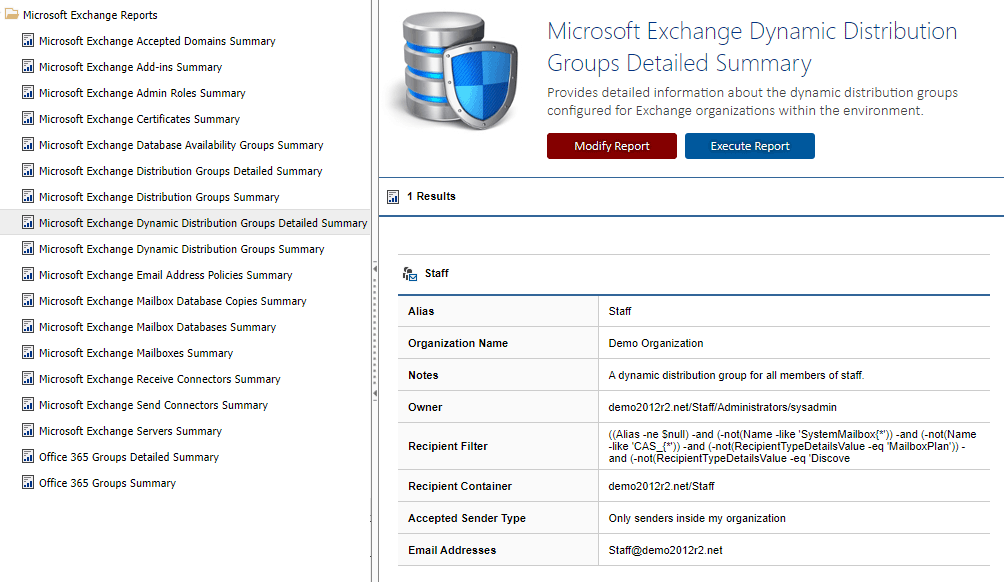The height and width of the screenshot is (582, 1004).
Task: Click the Email Addresses field label
Action: (x=452, y=551)
